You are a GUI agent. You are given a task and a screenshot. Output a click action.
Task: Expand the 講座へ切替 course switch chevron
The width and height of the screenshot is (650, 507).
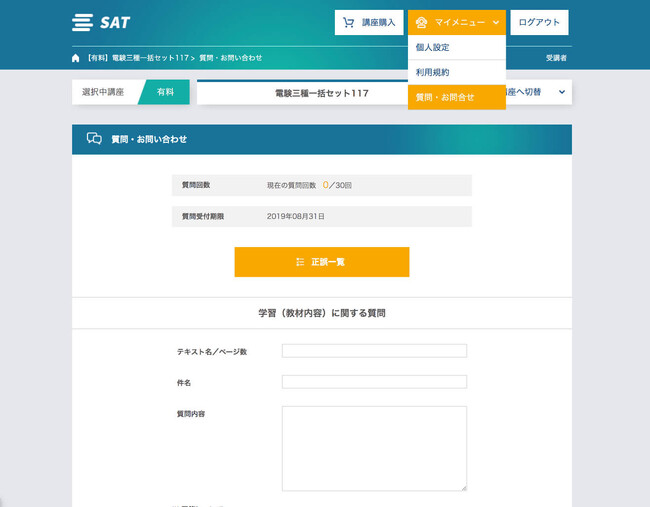(x=562, y=92)
